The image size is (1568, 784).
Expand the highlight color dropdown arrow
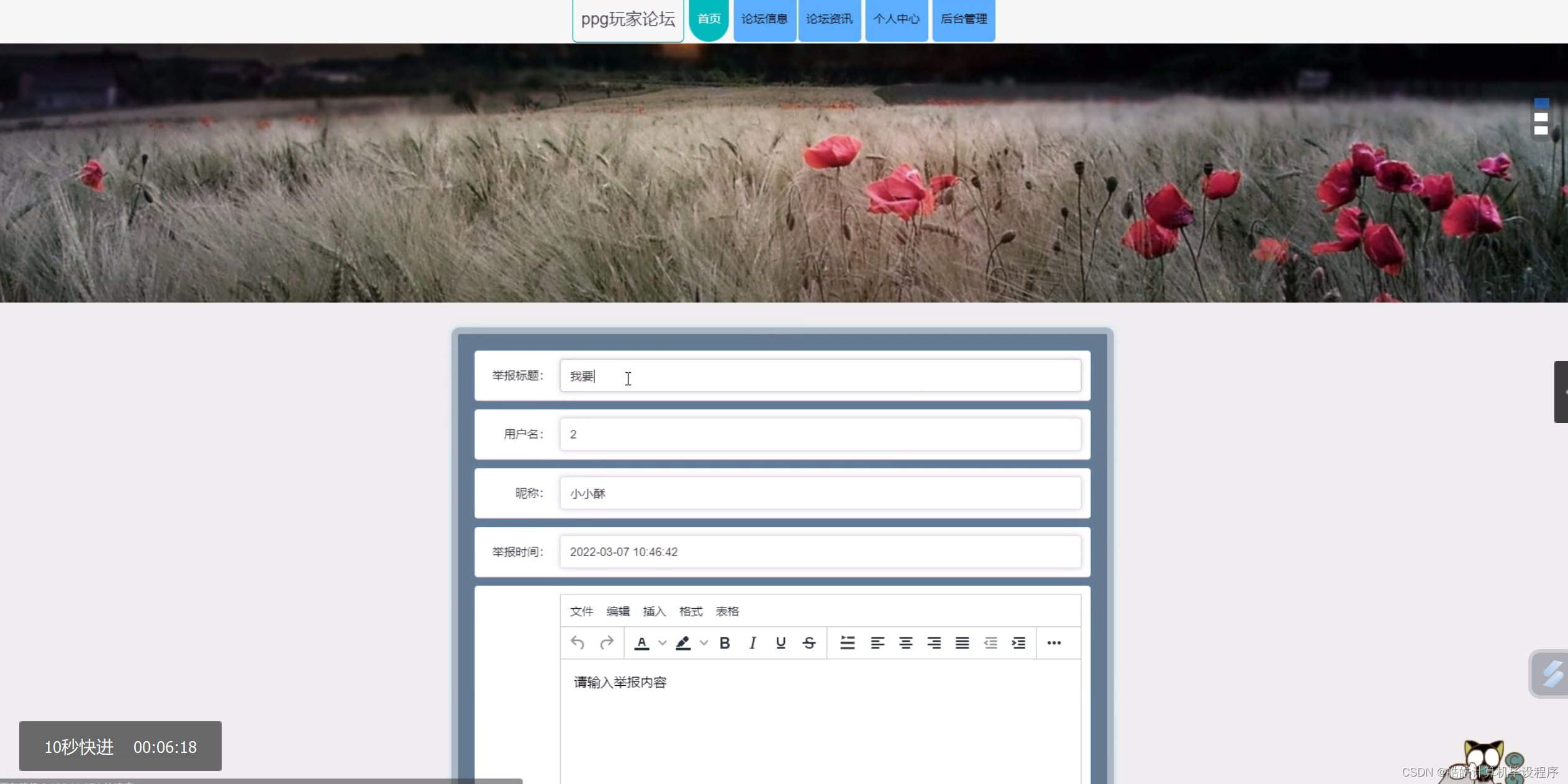click(704, 642)
